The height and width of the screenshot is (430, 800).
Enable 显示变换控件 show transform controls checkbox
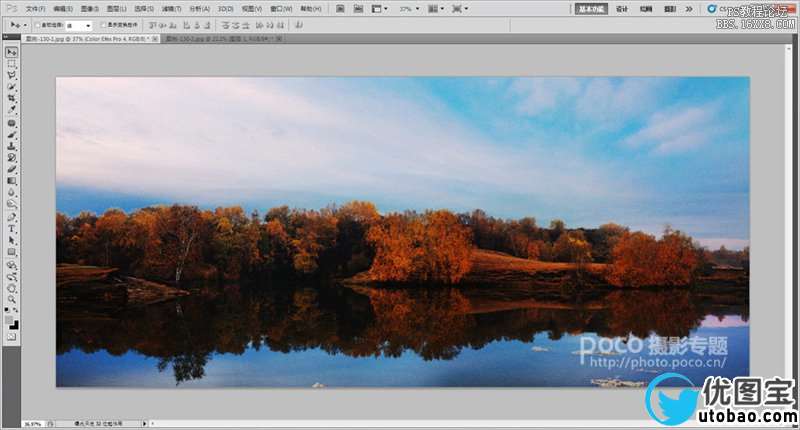pyautogui.click(x=104, y=25)
